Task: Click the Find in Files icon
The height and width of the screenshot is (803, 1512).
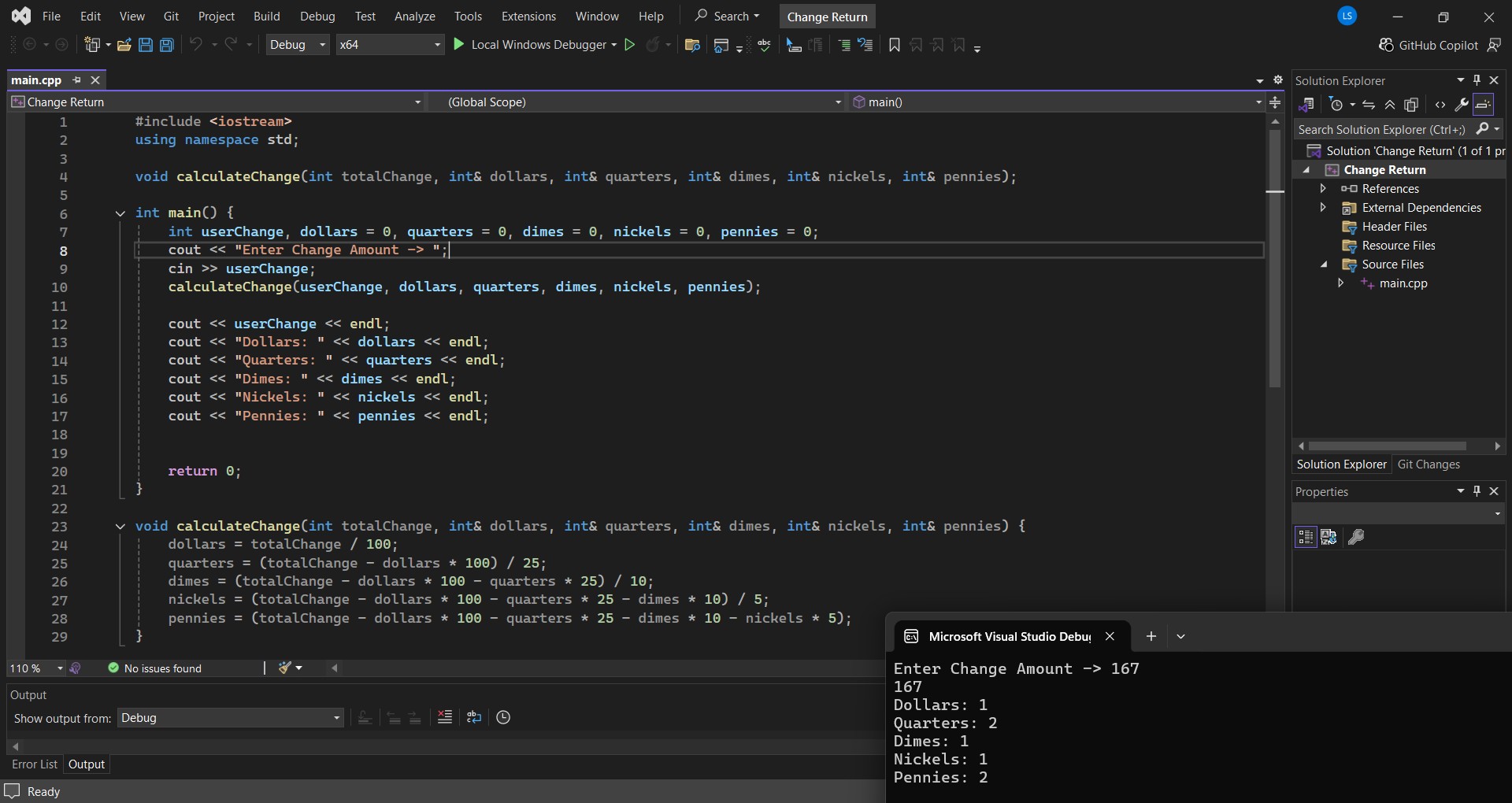Action: coord(692,45)
